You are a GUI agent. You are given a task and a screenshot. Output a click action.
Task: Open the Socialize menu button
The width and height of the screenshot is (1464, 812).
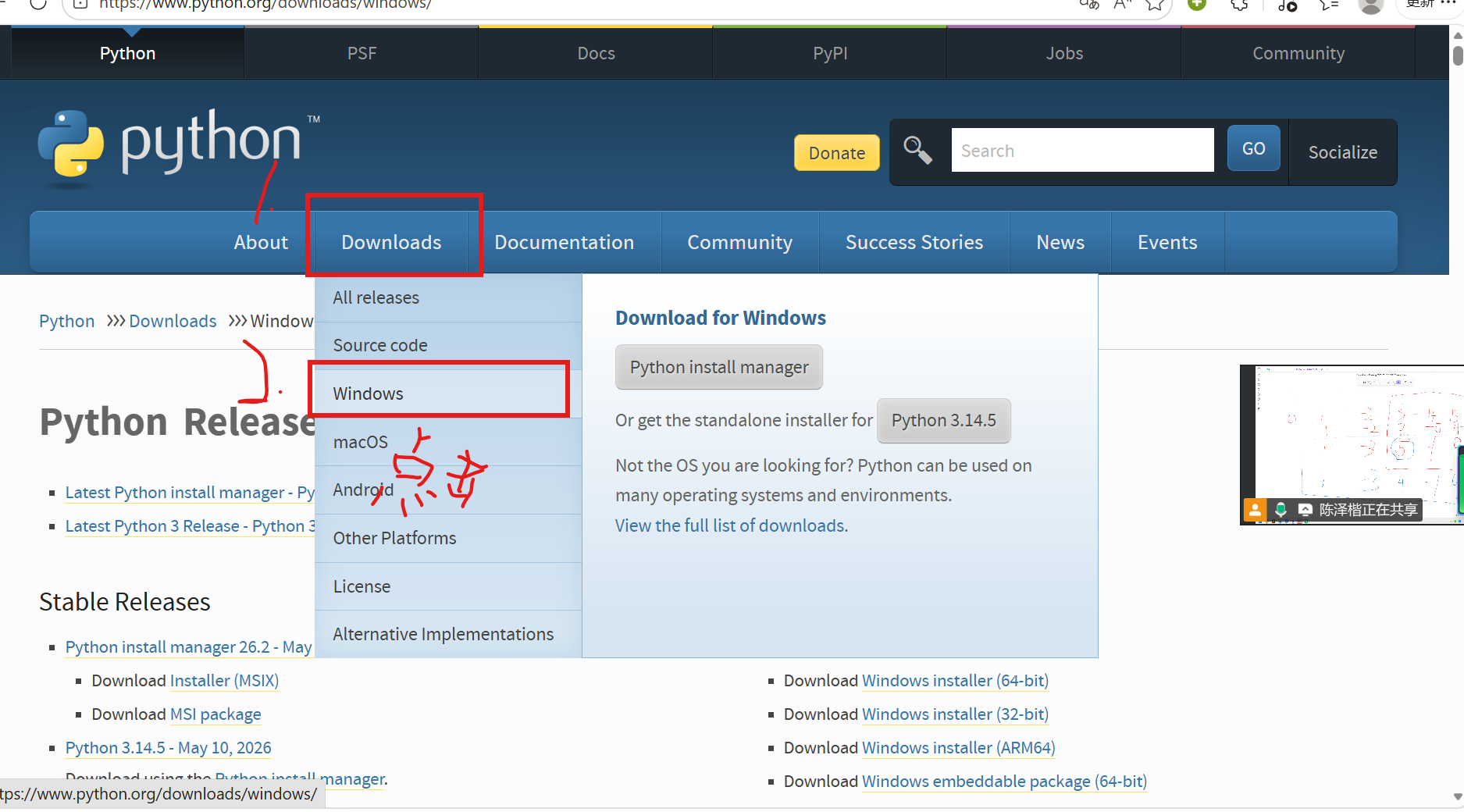coord(1343,152)
